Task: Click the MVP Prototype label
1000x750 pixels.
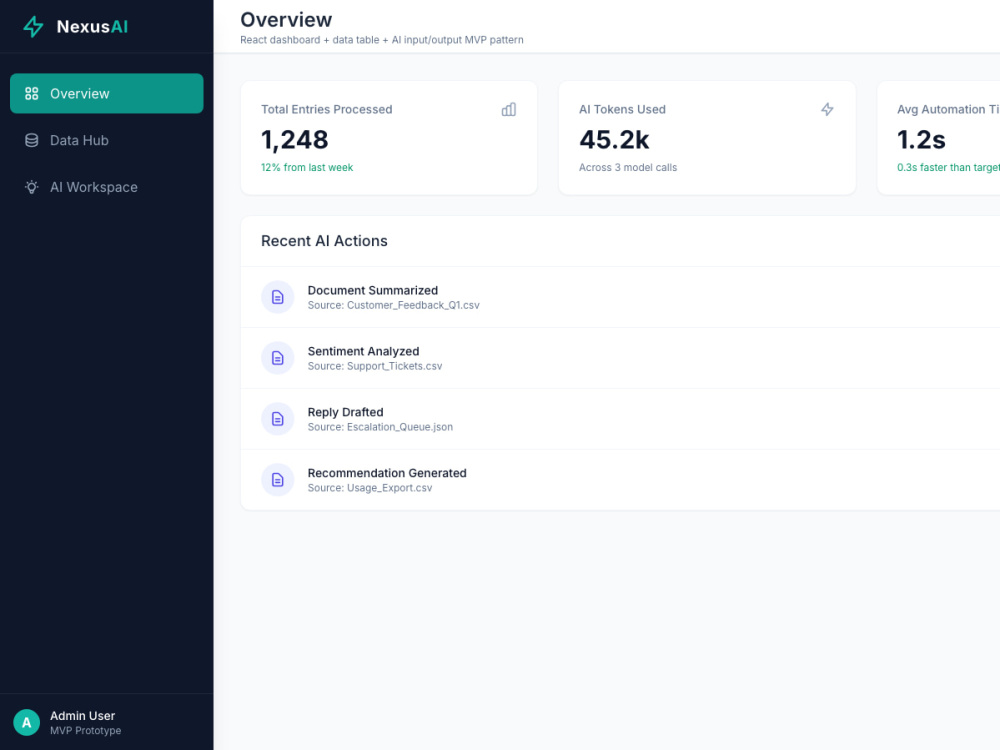Action: click(85, 731)
